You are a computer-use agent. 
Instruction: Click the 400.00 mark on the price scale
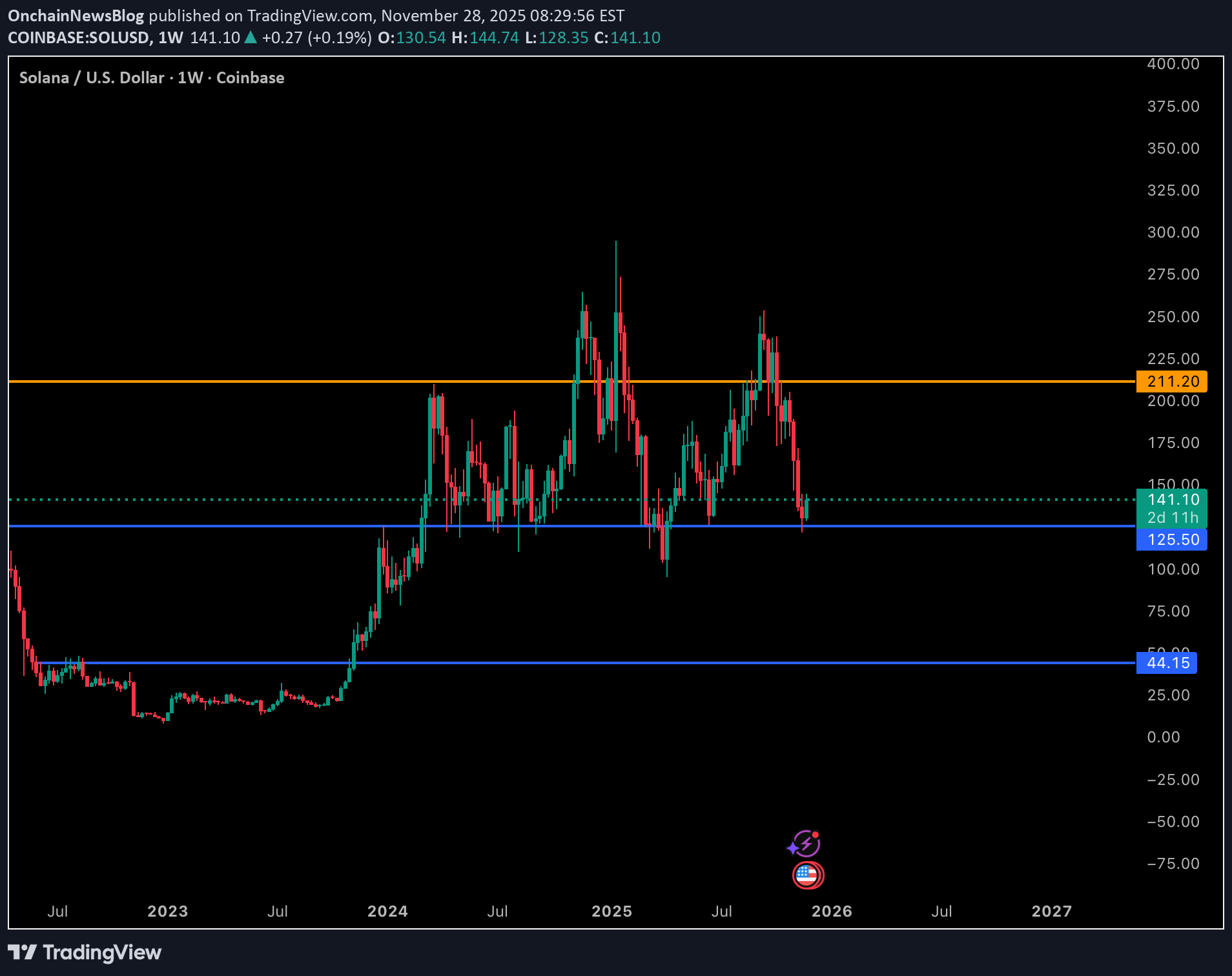tap(1173, 63)
